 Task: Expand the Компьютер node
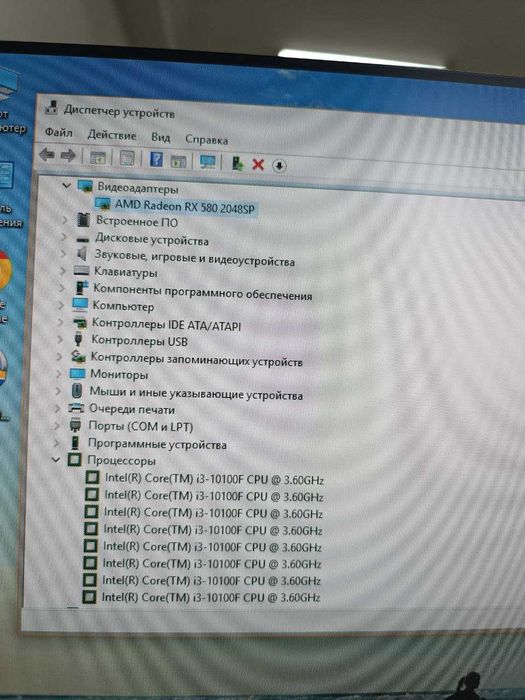(x=61, y=304)
